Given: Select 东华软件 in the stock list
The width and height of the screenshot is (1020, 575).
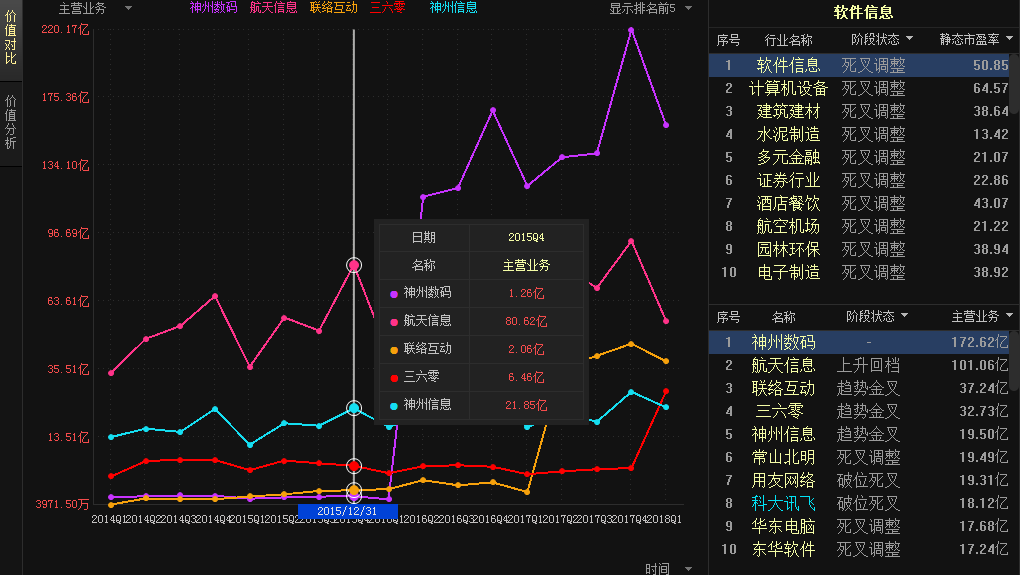Looking at the screenshot, I should click(861, 549).
